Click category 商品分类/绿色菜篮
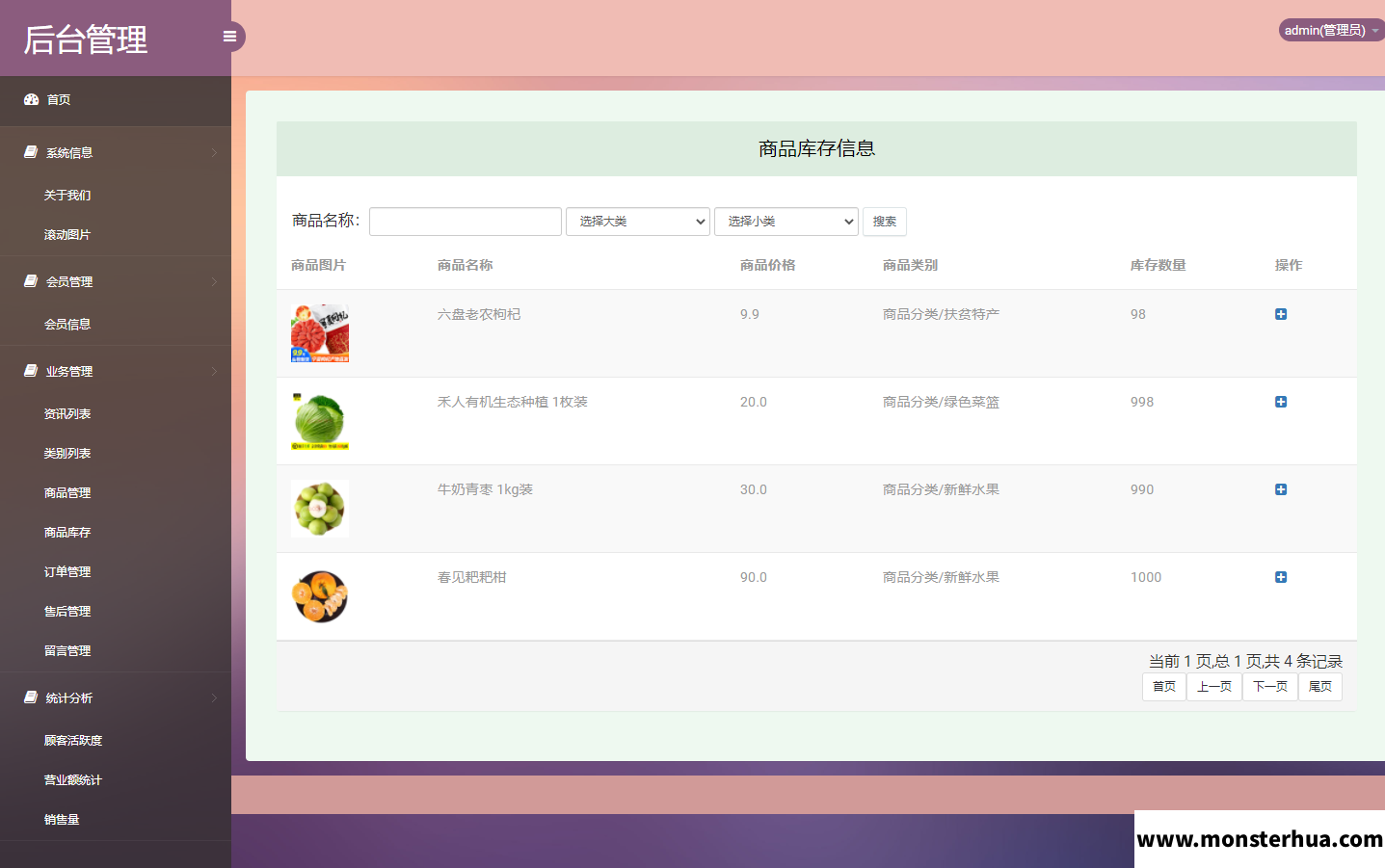Screen dimensions: 1385x868 coord(941,402)
